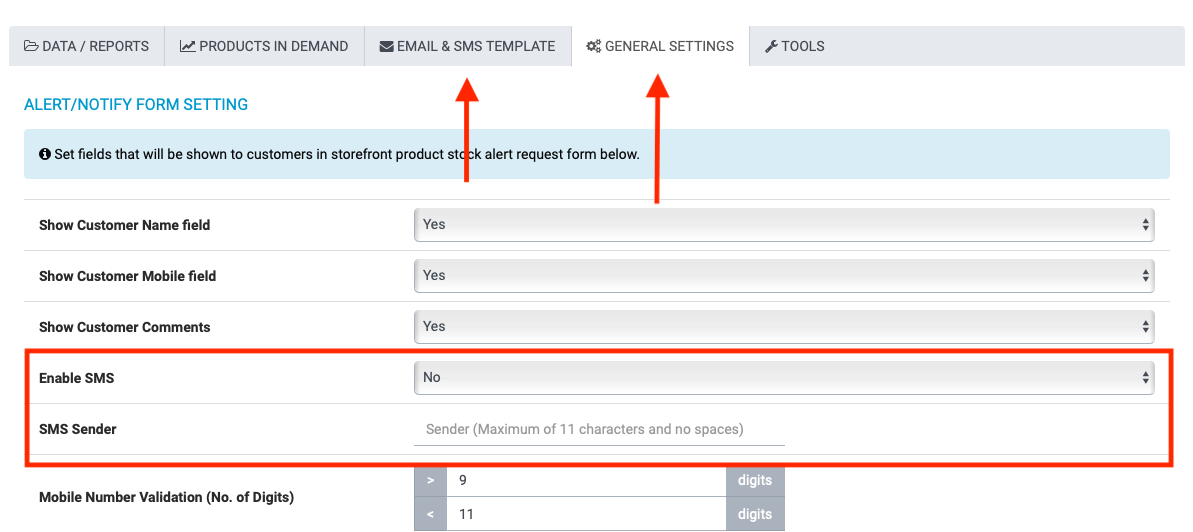Click the less-than symbol addon
The image size is (1193, 532).
point(430,514)
